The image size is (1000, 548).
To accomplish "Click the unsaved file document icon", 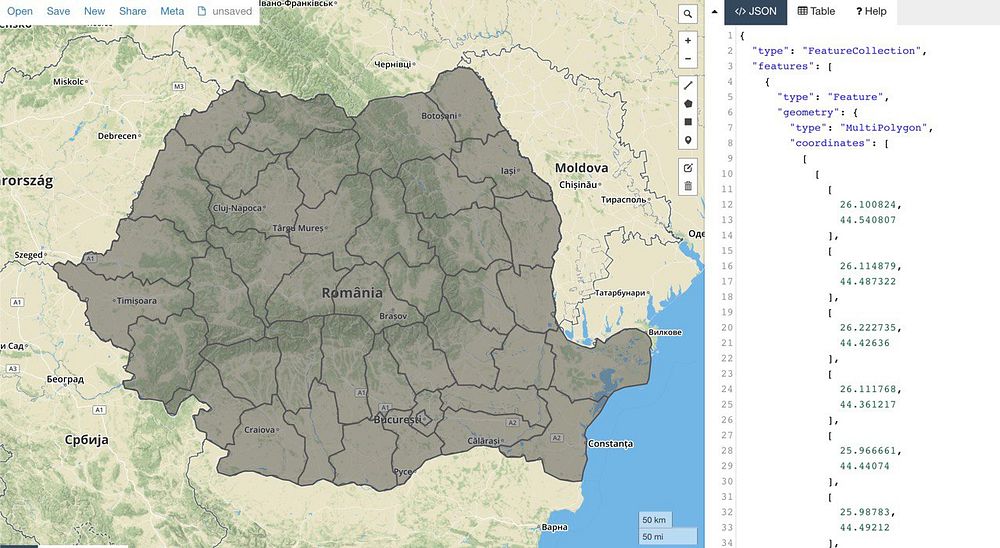I will (x=202, y=11).
